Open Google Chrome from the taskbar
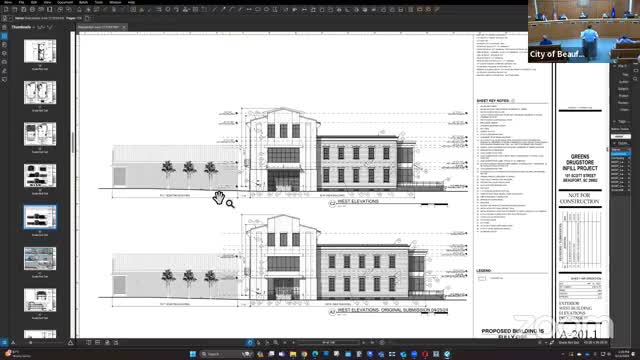The image size is (640, 360). point(304,354)
